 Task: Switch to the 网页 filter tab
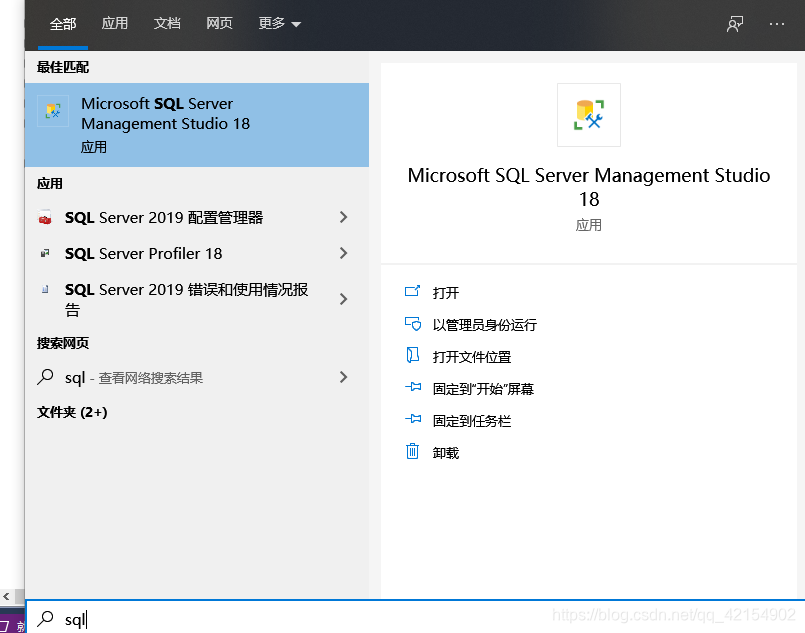point(219,24)
